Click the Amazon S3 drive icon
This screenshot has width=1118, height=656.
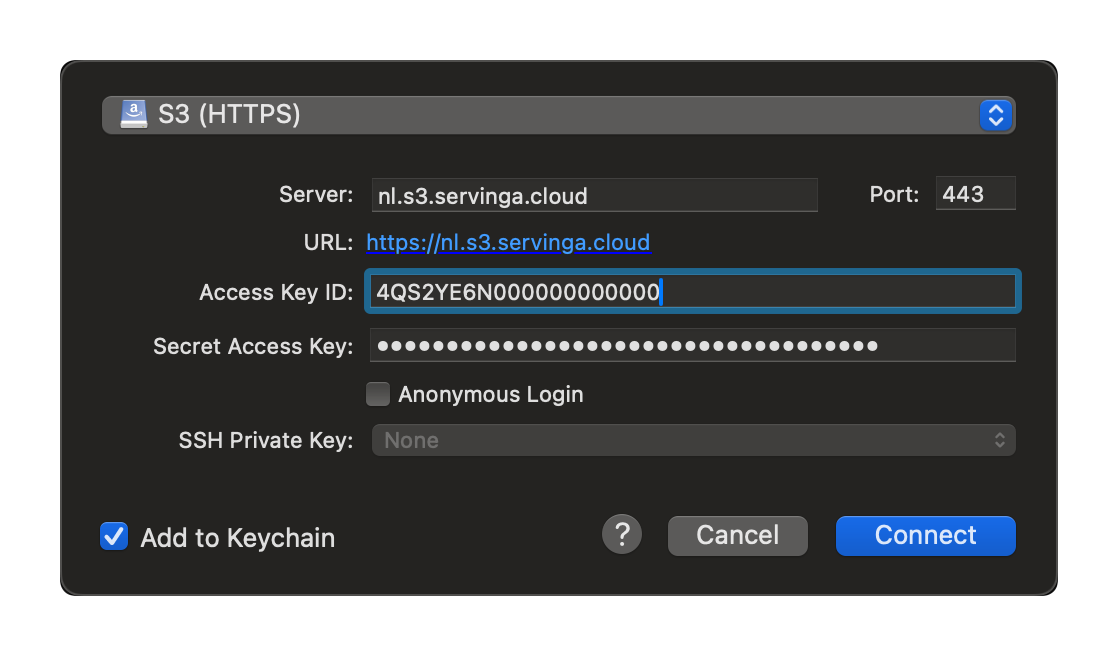coord(133,114)
